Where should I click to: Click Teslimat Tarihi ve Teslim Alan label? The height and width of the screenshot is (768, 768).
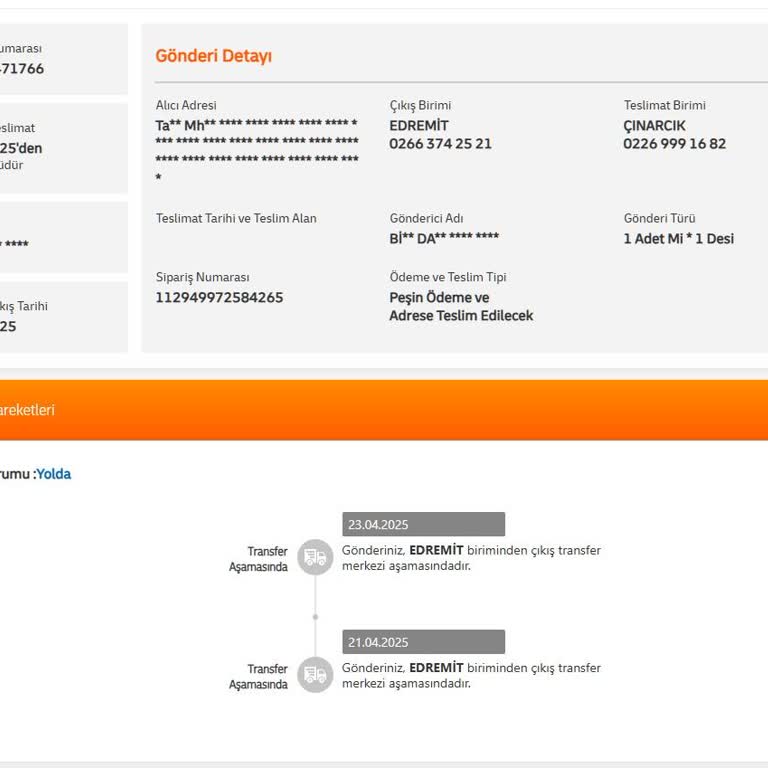tap(236, 218)
